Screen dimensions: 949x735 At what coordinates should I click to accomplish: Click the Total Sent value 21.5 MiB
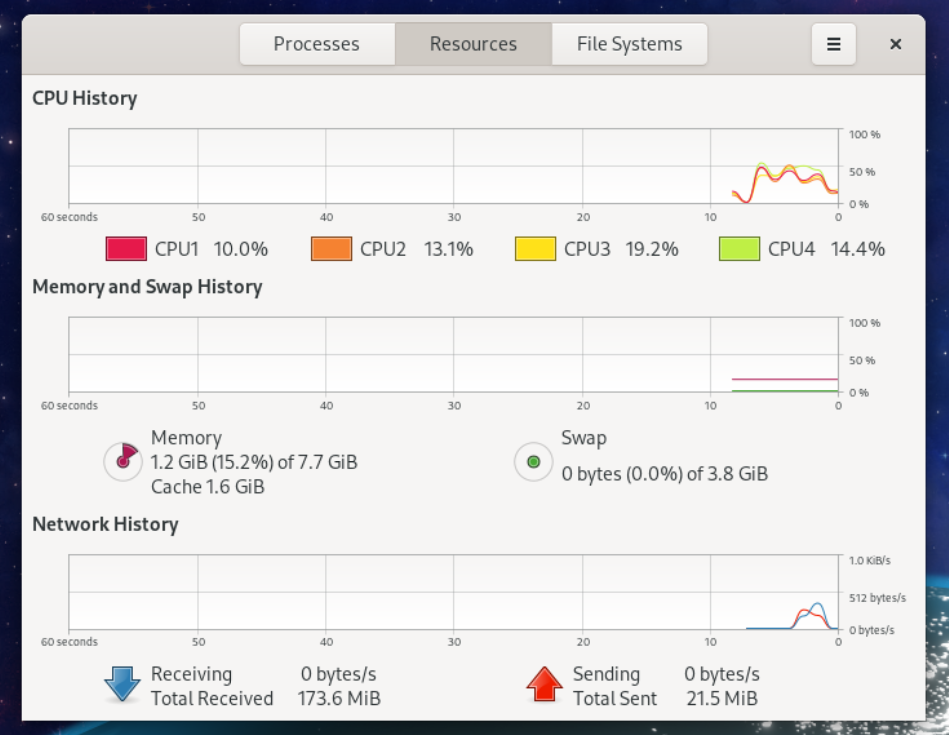click(721, 699)
